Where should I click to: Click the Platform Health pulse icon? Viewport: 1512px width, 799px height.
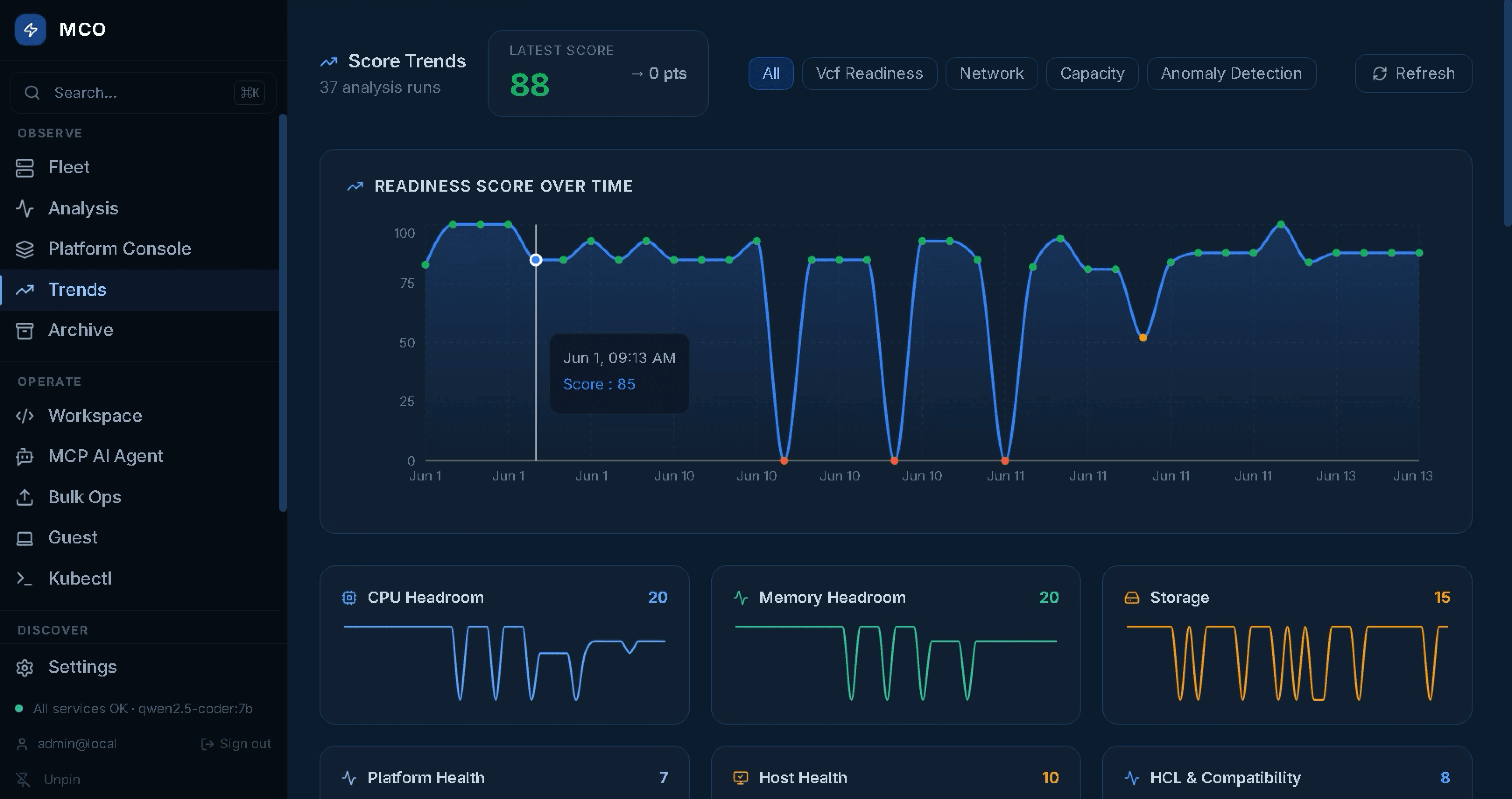tap(349, 778)
